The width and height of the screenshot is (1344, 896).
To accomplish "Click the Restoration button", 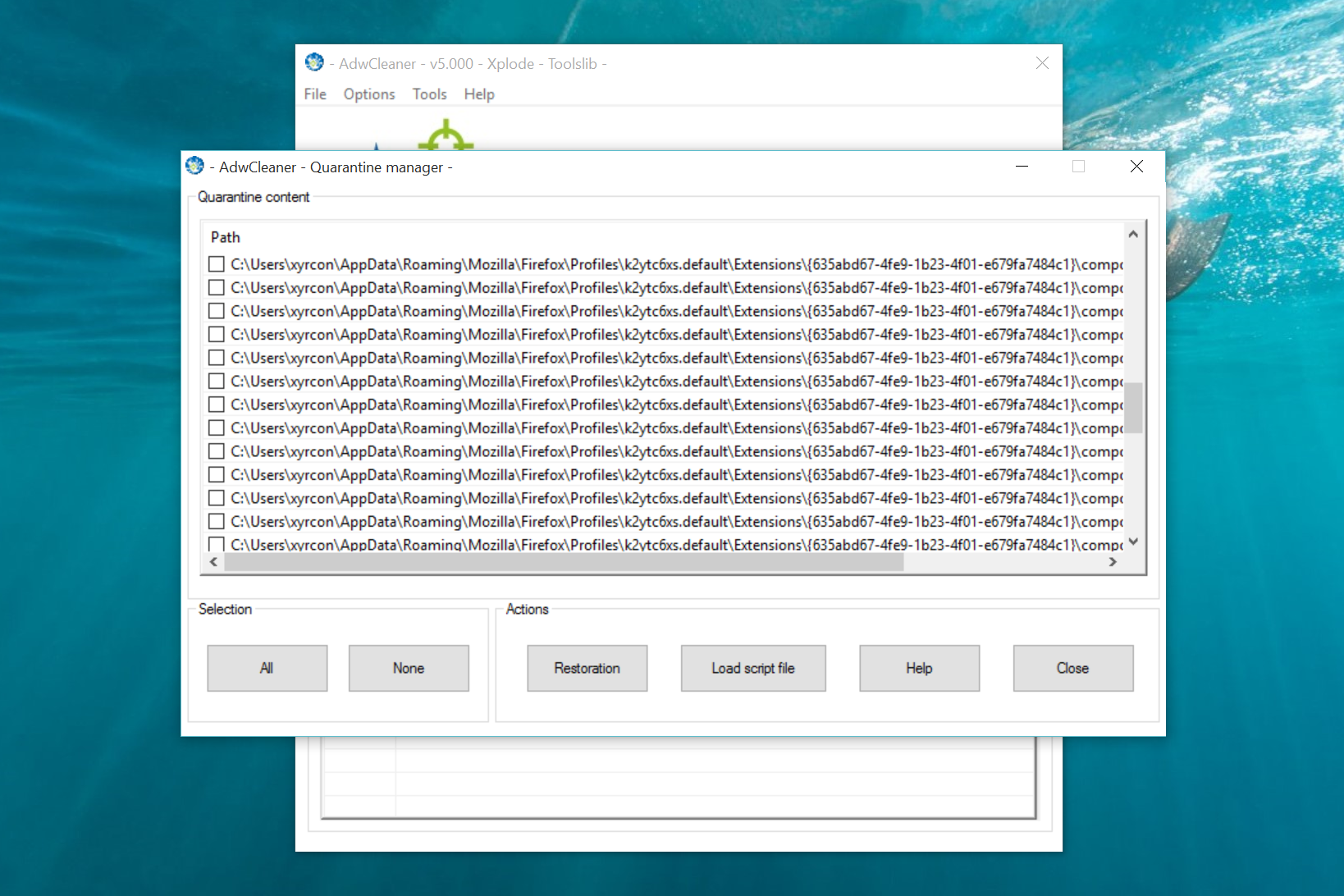I will tap(587, 668).
